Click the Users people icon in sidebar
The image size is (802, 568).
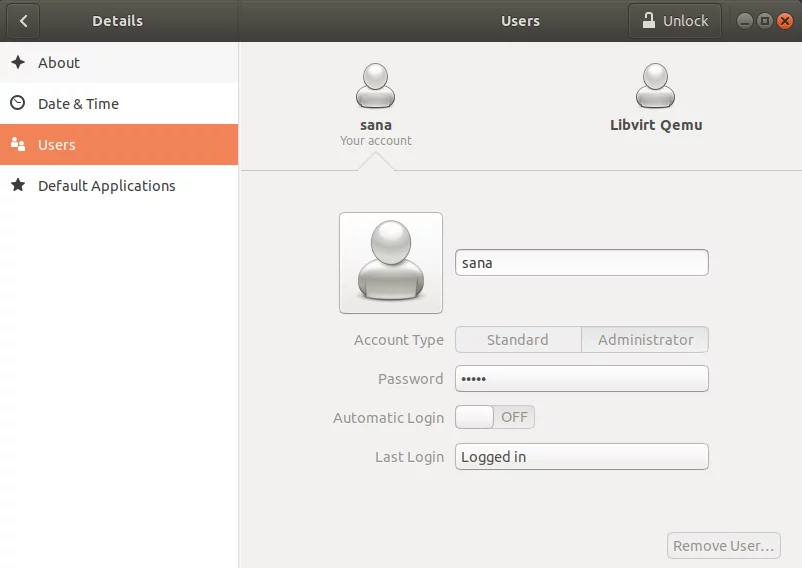tap(18, 145)
